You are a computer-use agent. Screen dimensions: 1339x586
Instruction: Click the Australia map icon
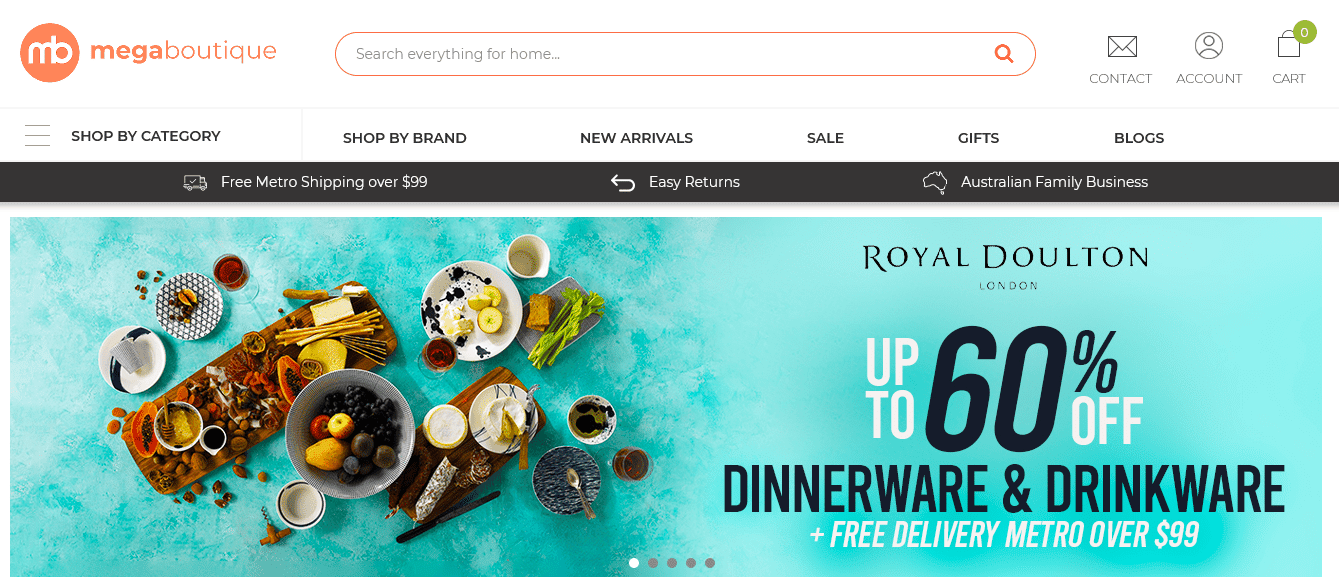pos(935,182)
